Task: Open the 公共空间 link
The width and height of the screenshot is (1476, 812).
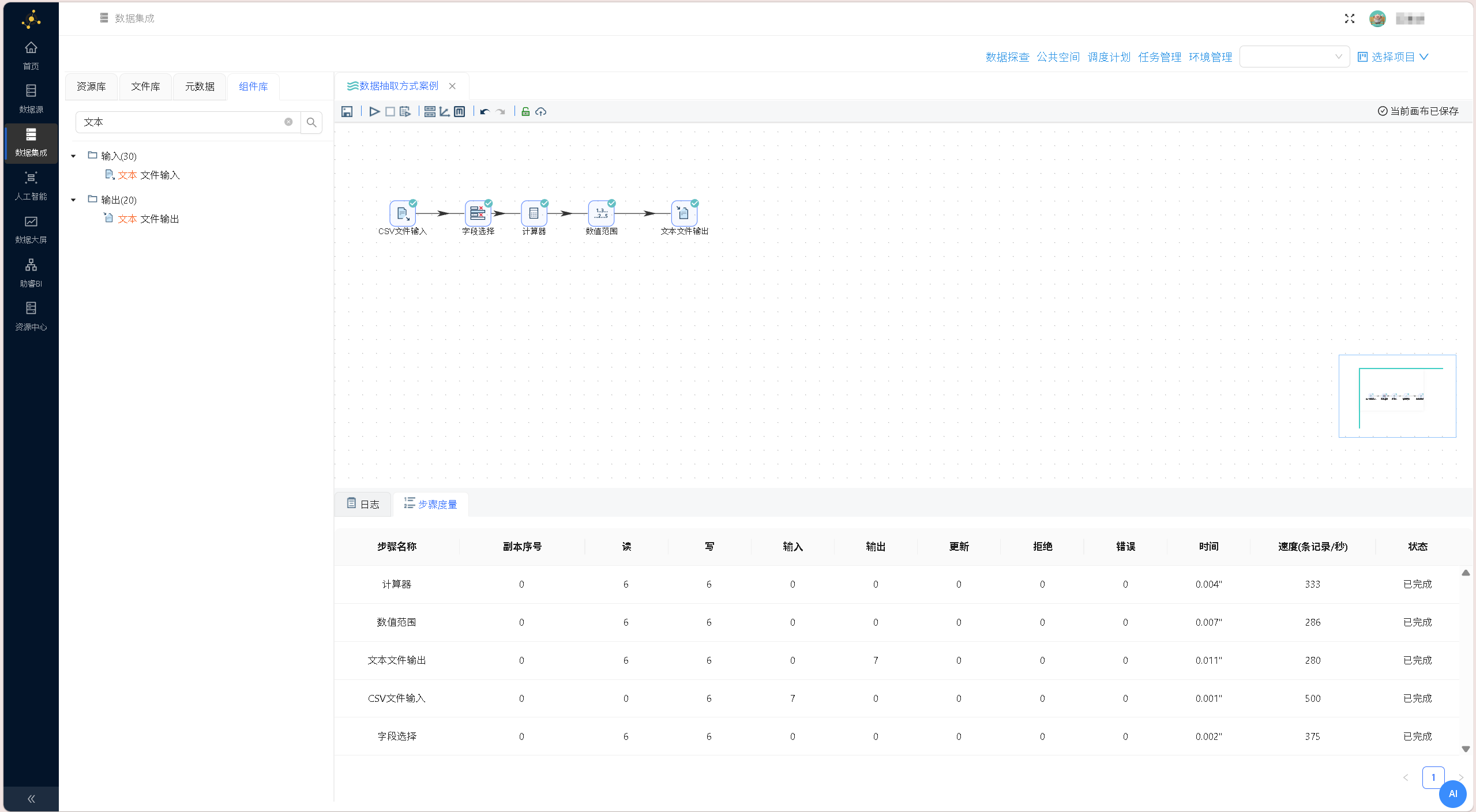Action: pyautogui.click(x=1058, y=57)
